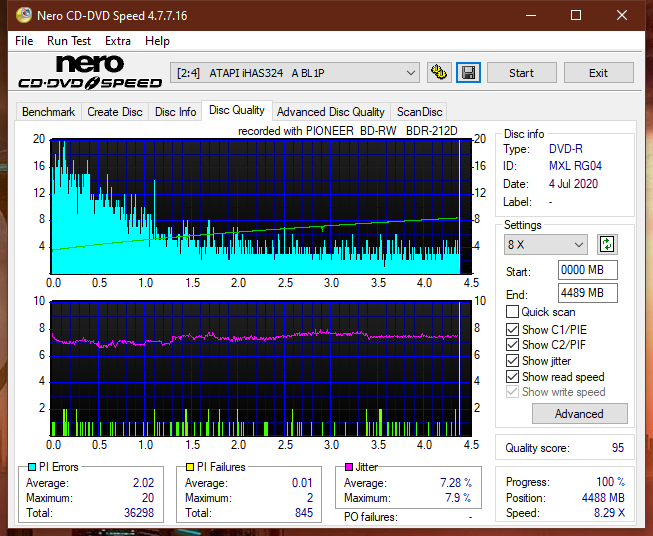Viewport: 653px width, 536px height.
Task: Click the PI Failures total value 845
Action: tap(304, 513)
